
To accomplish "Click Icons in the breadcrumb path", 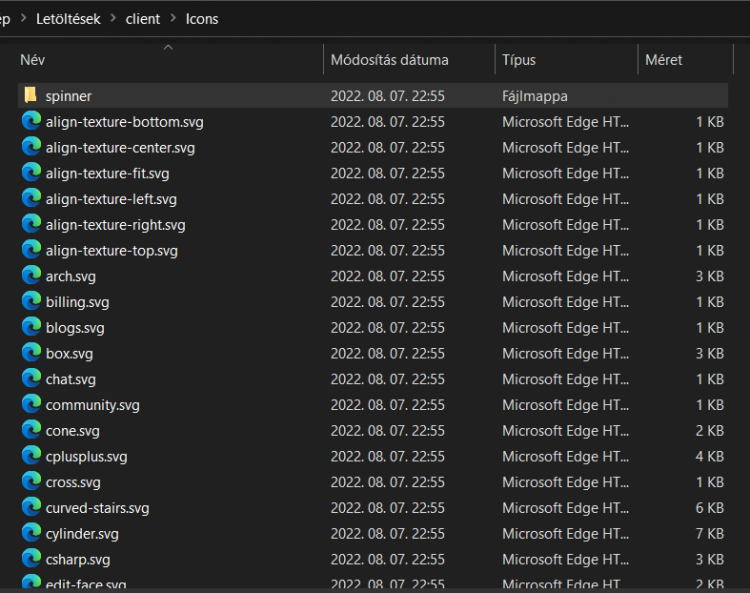I will 202,19.
